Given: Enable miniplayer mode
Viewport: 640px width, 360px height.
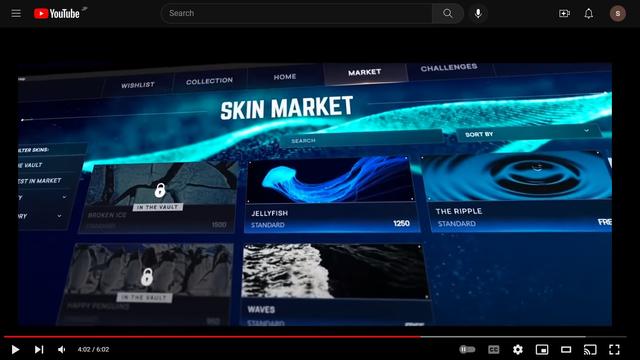Looking at the screenshot, I should click(542, 349).
